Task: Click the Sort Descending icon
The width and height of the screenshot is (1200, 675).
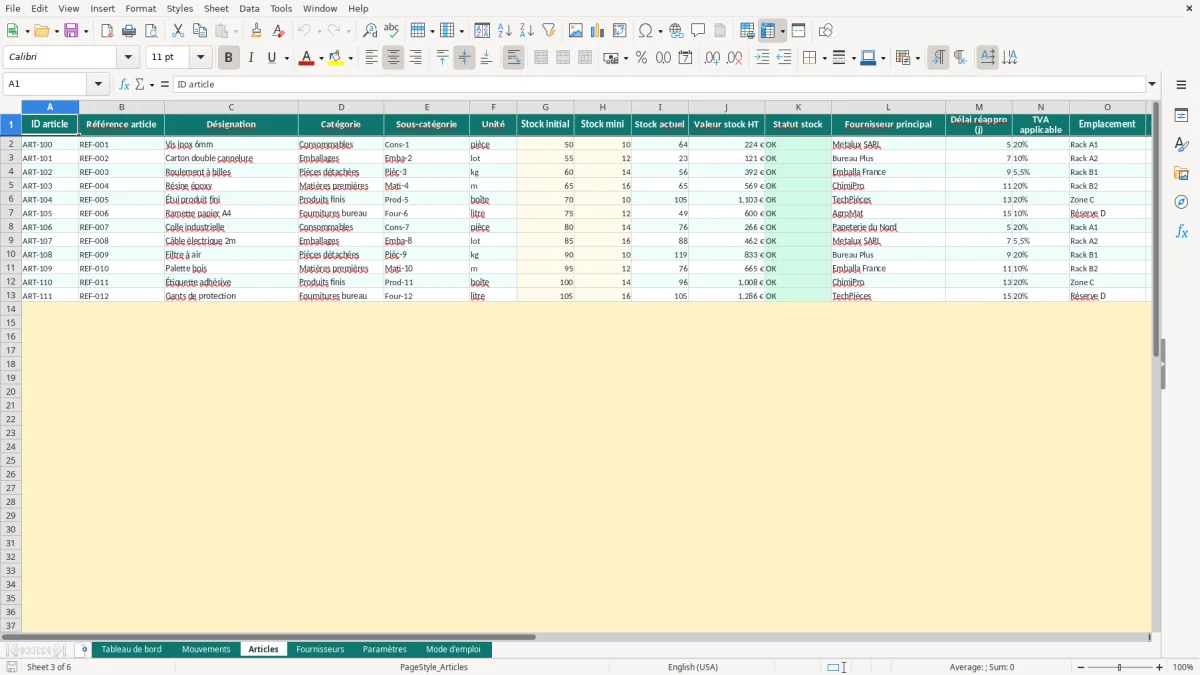Action: click(x=527, y=31)
